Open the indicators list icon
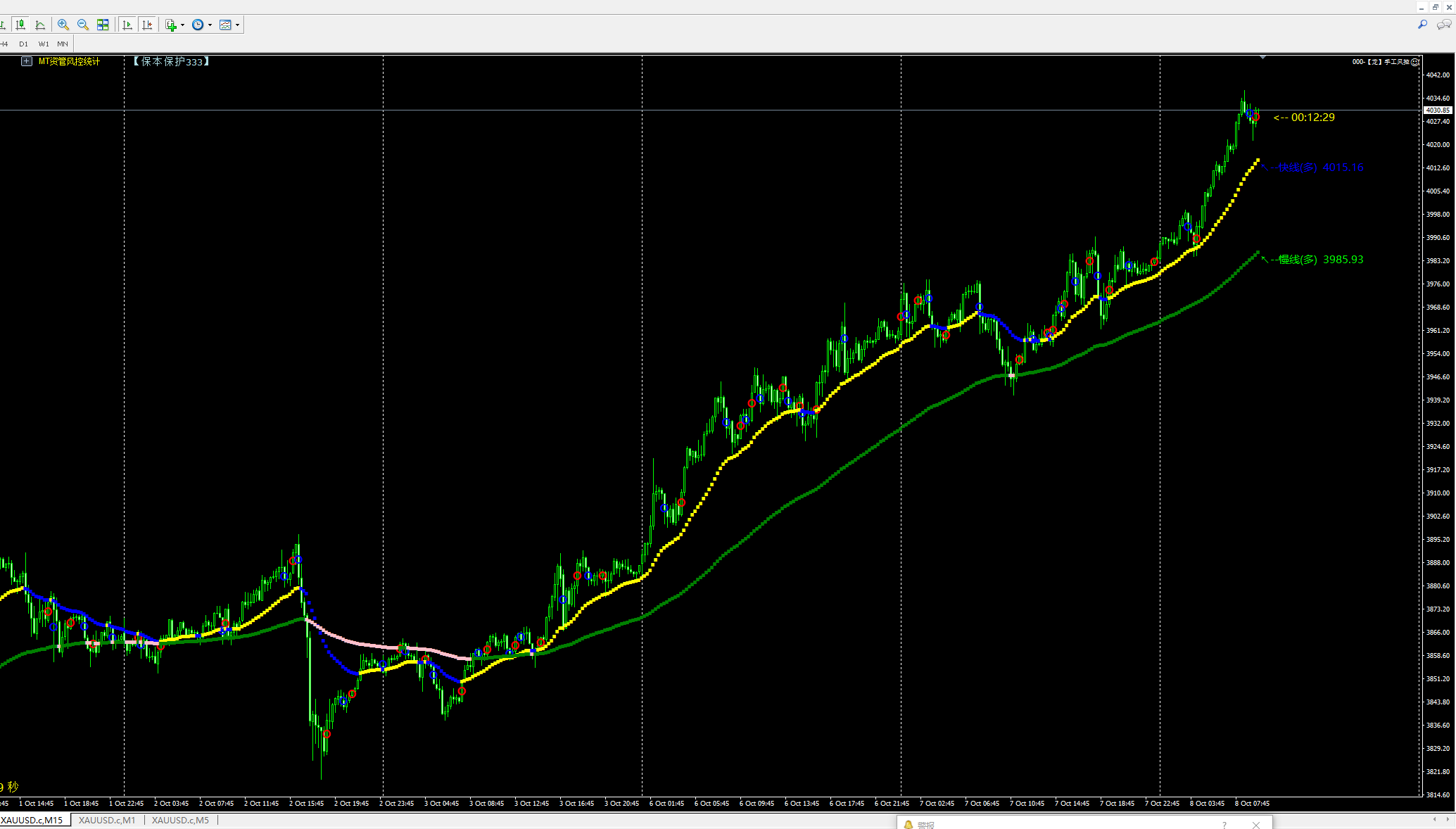Image resolution: width=1456 pixels, height=829 pixels. pos(171,25)
